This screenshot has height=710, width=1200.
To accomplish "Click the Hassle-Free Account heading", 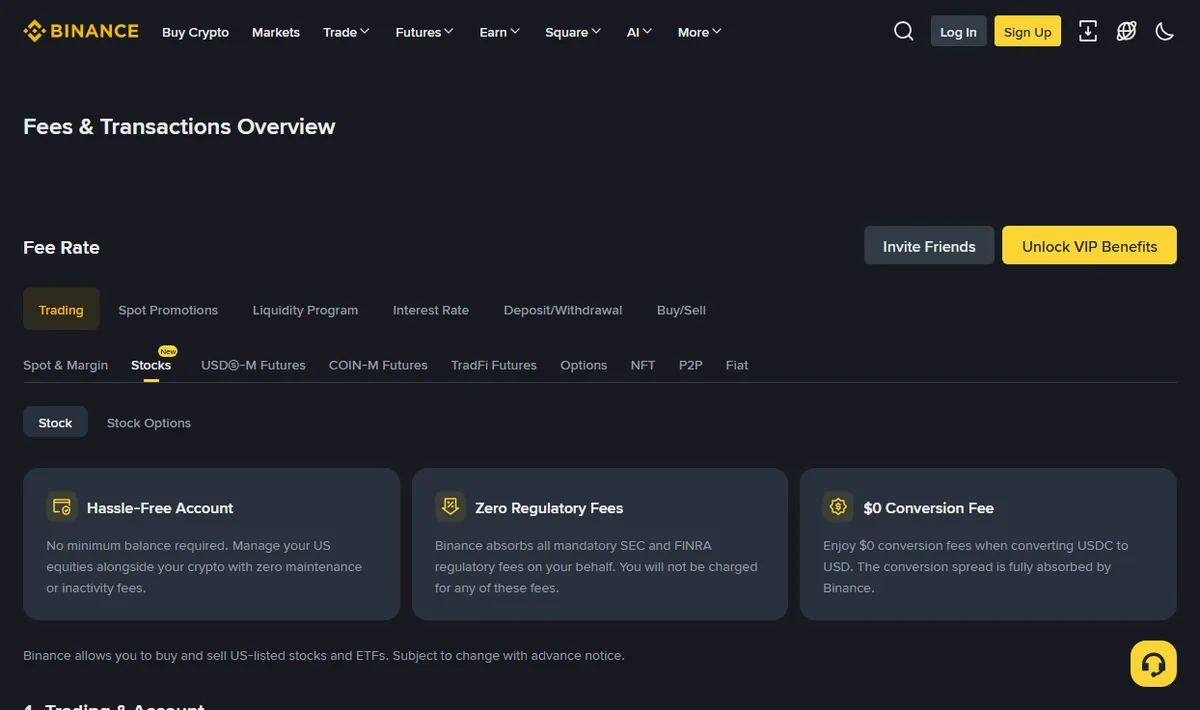I will [x=160, y=508].
